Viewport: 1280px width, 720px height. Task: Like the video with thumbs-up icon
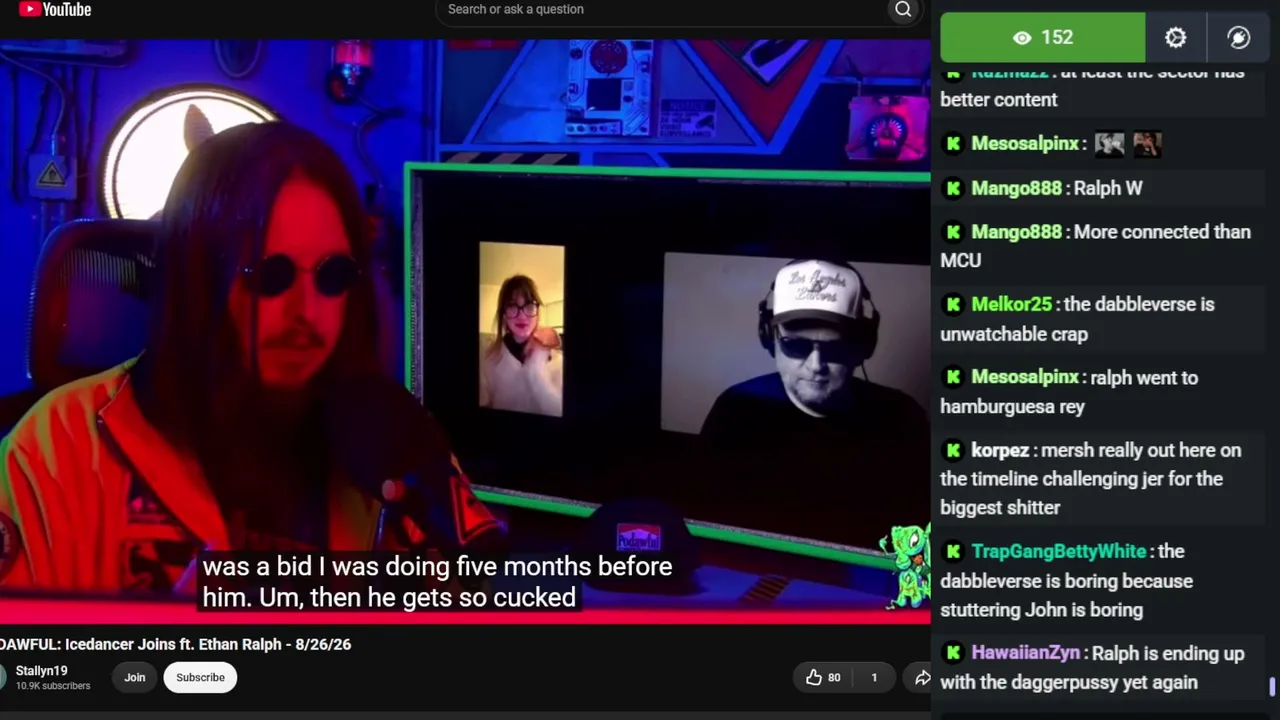pos(813,677)
